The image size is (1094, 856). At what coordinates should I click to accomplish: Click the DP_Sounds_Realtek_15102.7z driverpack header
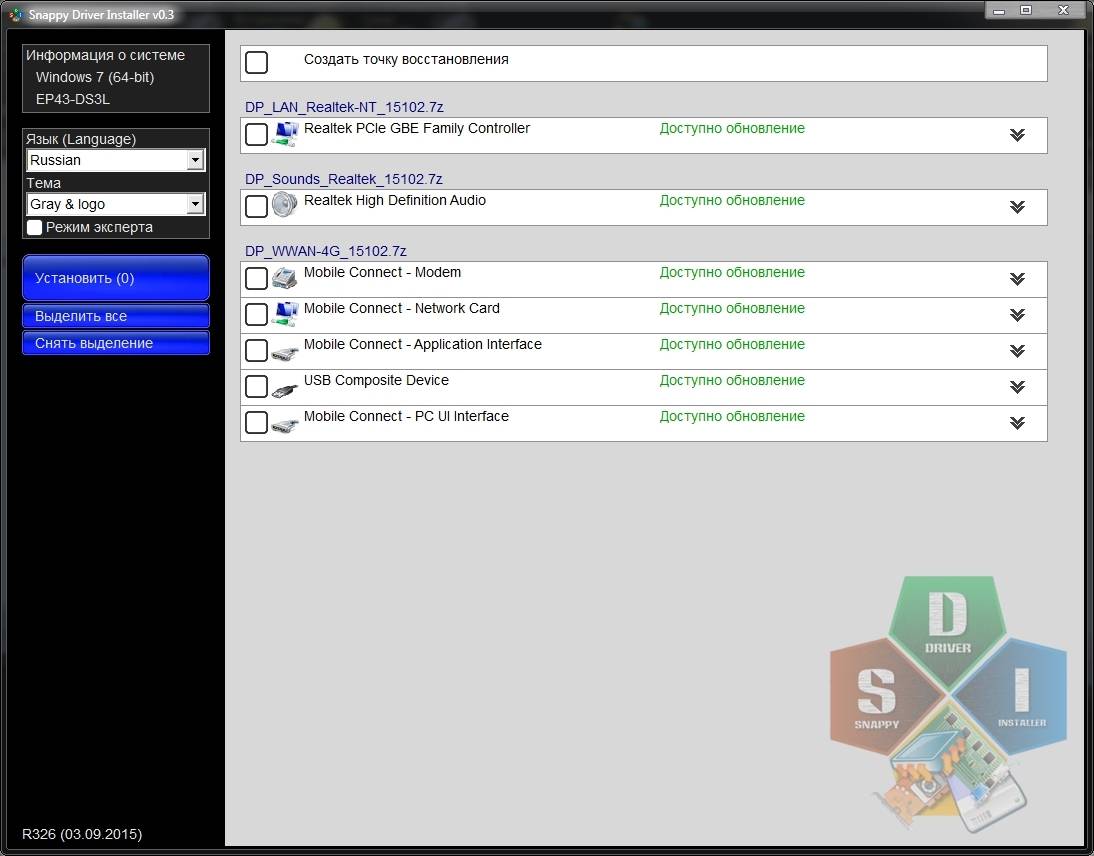343,179
